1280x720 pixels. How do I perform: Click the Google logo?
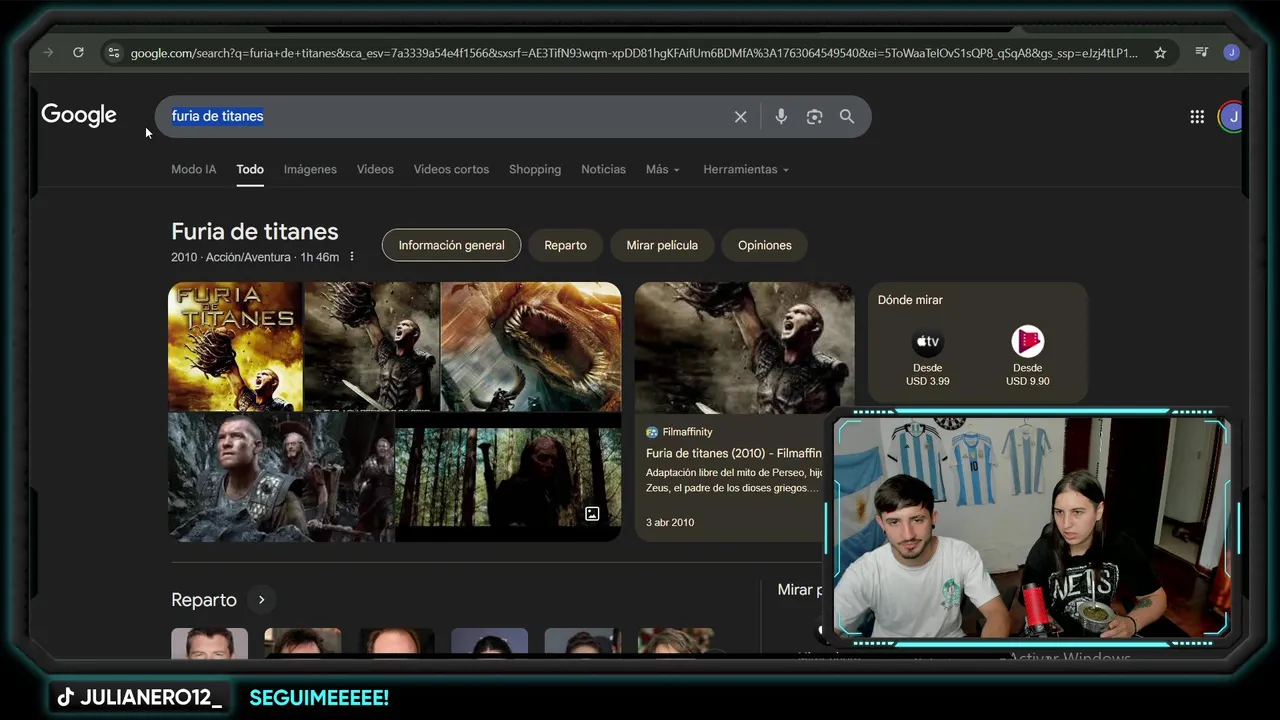point(79,116)
